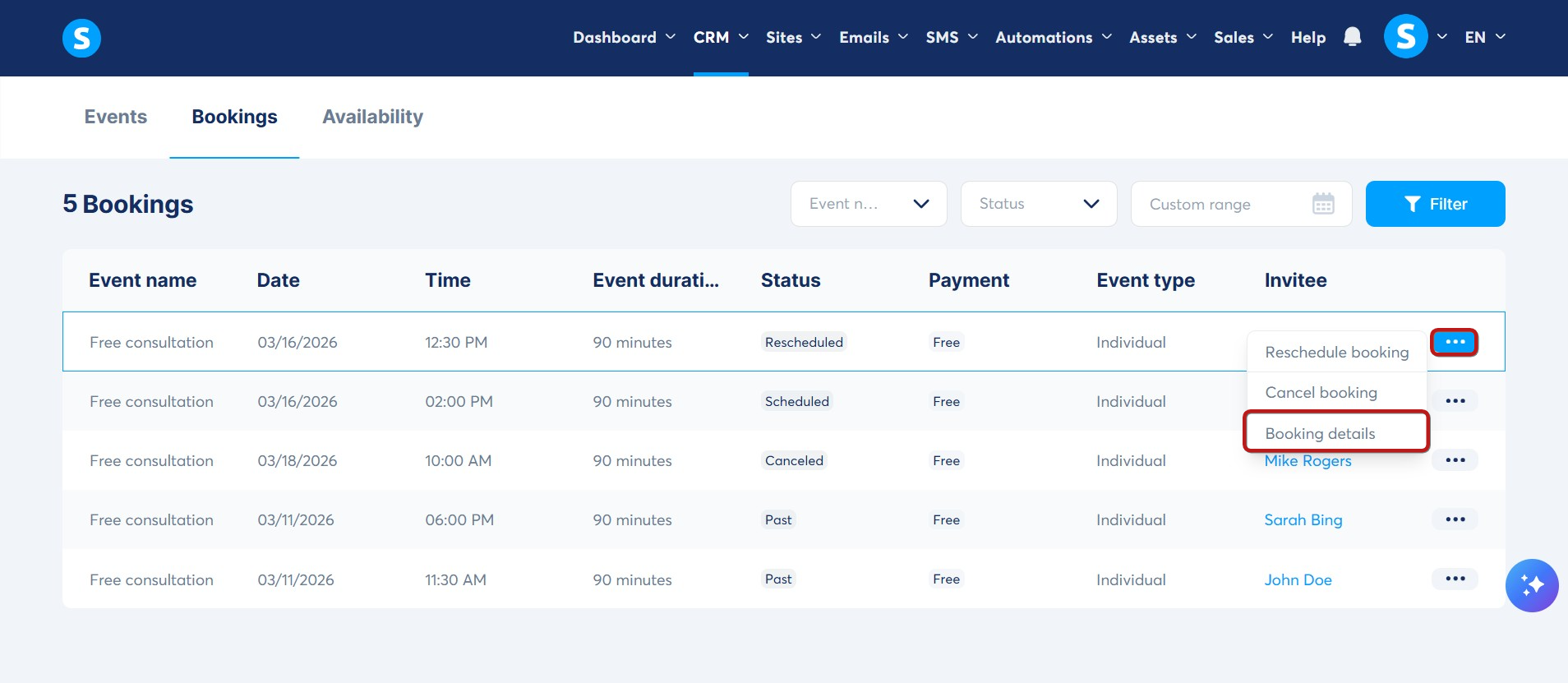Click the Invitee column header
The width and height of the screenshot is (1568, 683).
pyautogui.click(x=1295, y=280)
